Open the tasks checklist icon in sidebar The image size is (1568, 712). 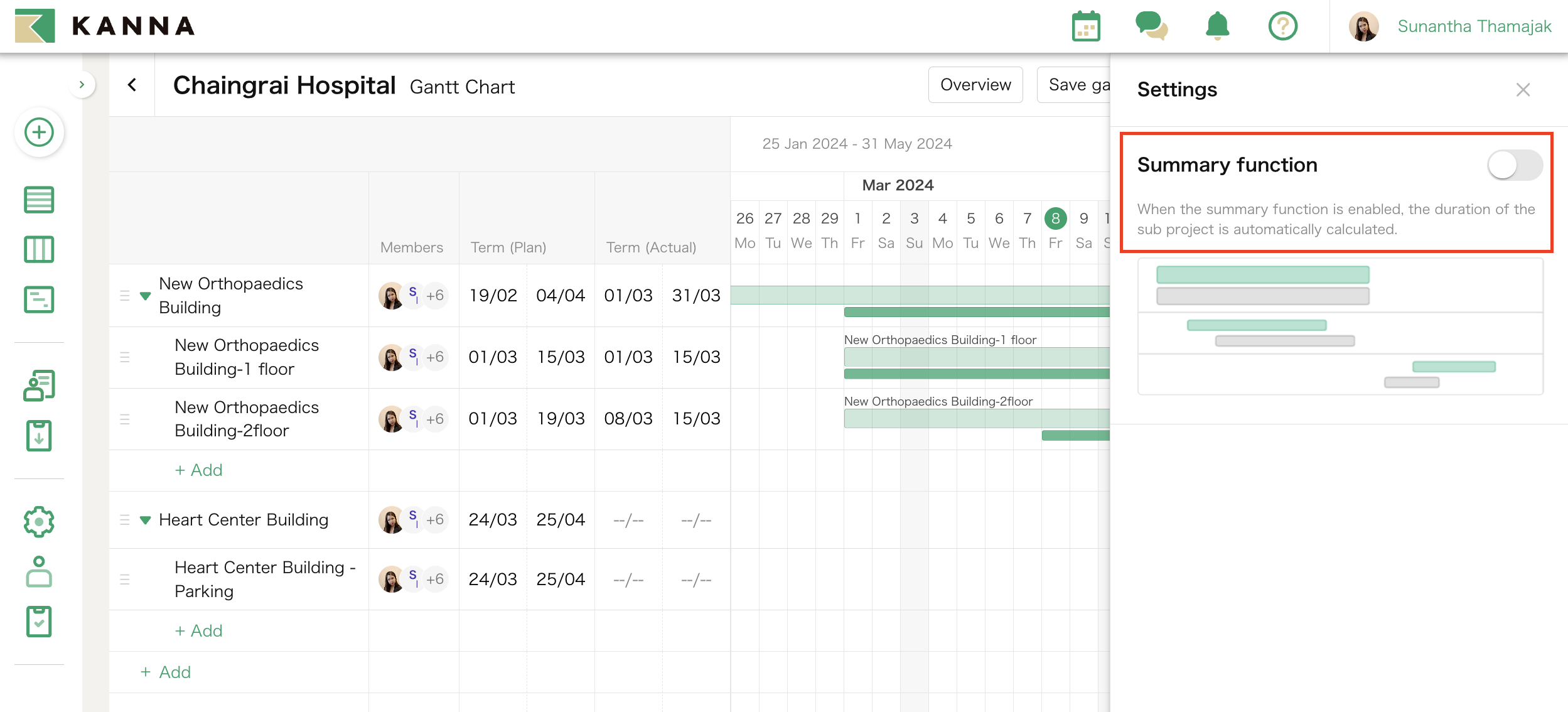39,622
